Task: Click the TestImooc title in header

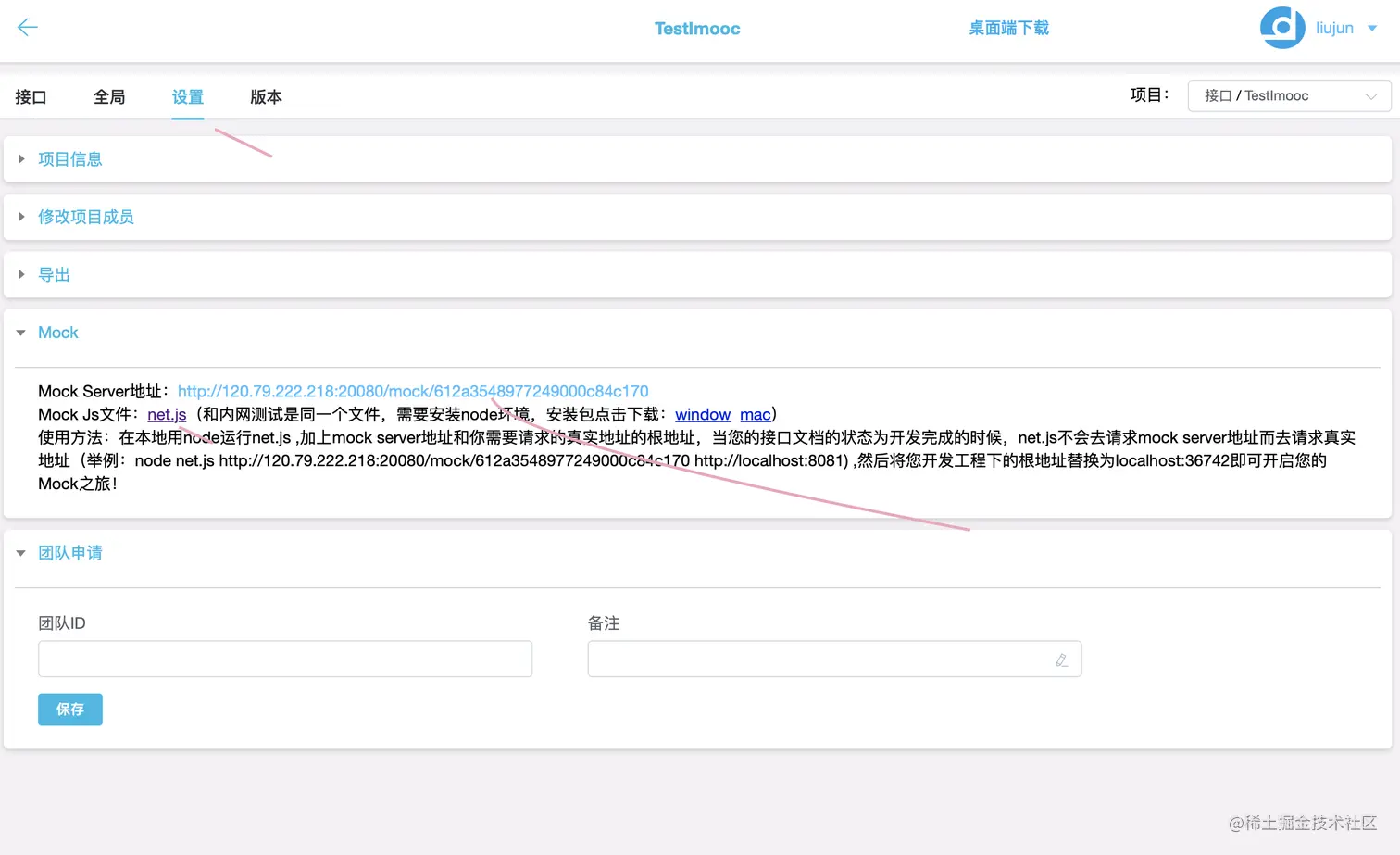Action: click(x=697, y=29)
